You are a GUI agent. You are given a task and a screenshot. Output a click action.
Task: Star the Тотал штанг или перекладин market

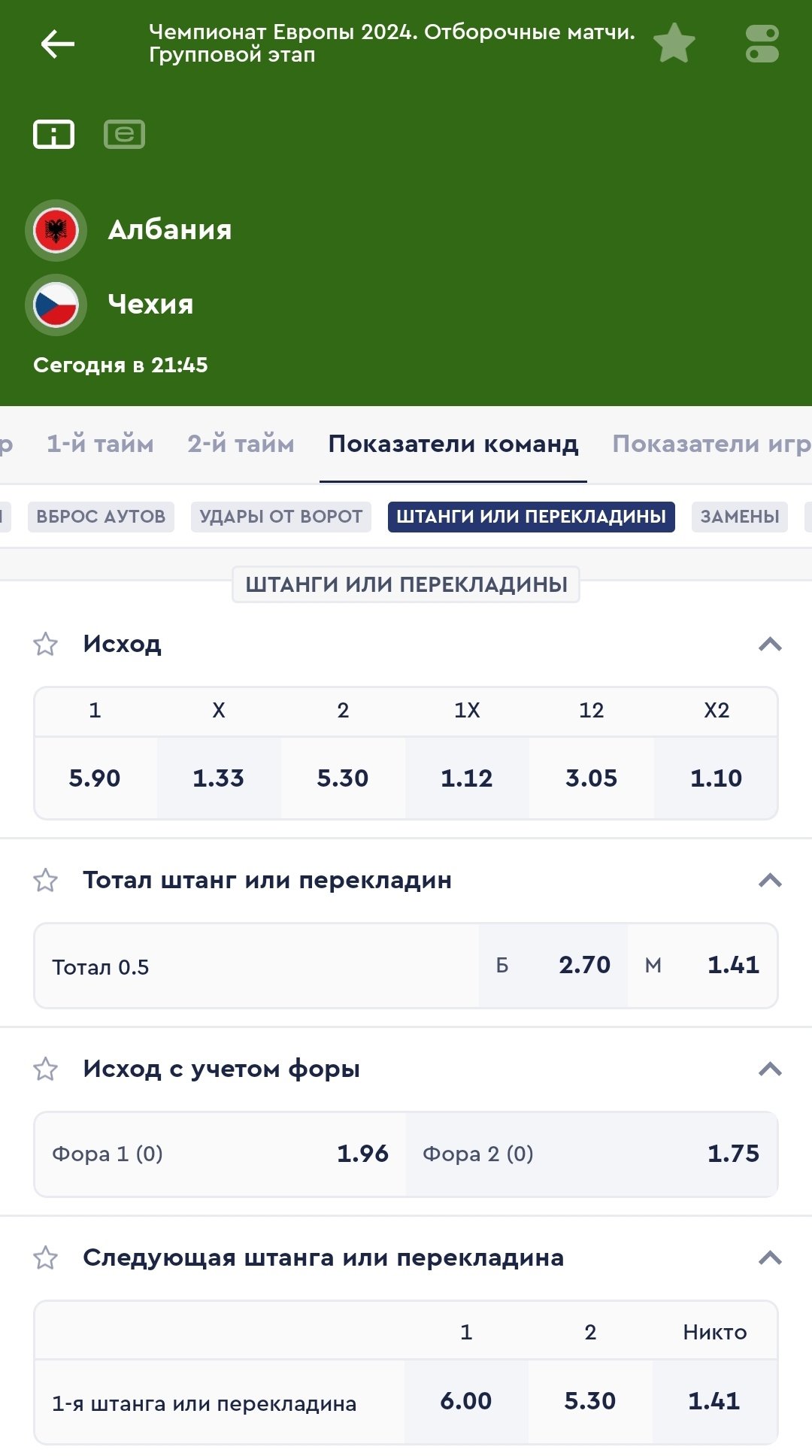click(x=46, y=880)
